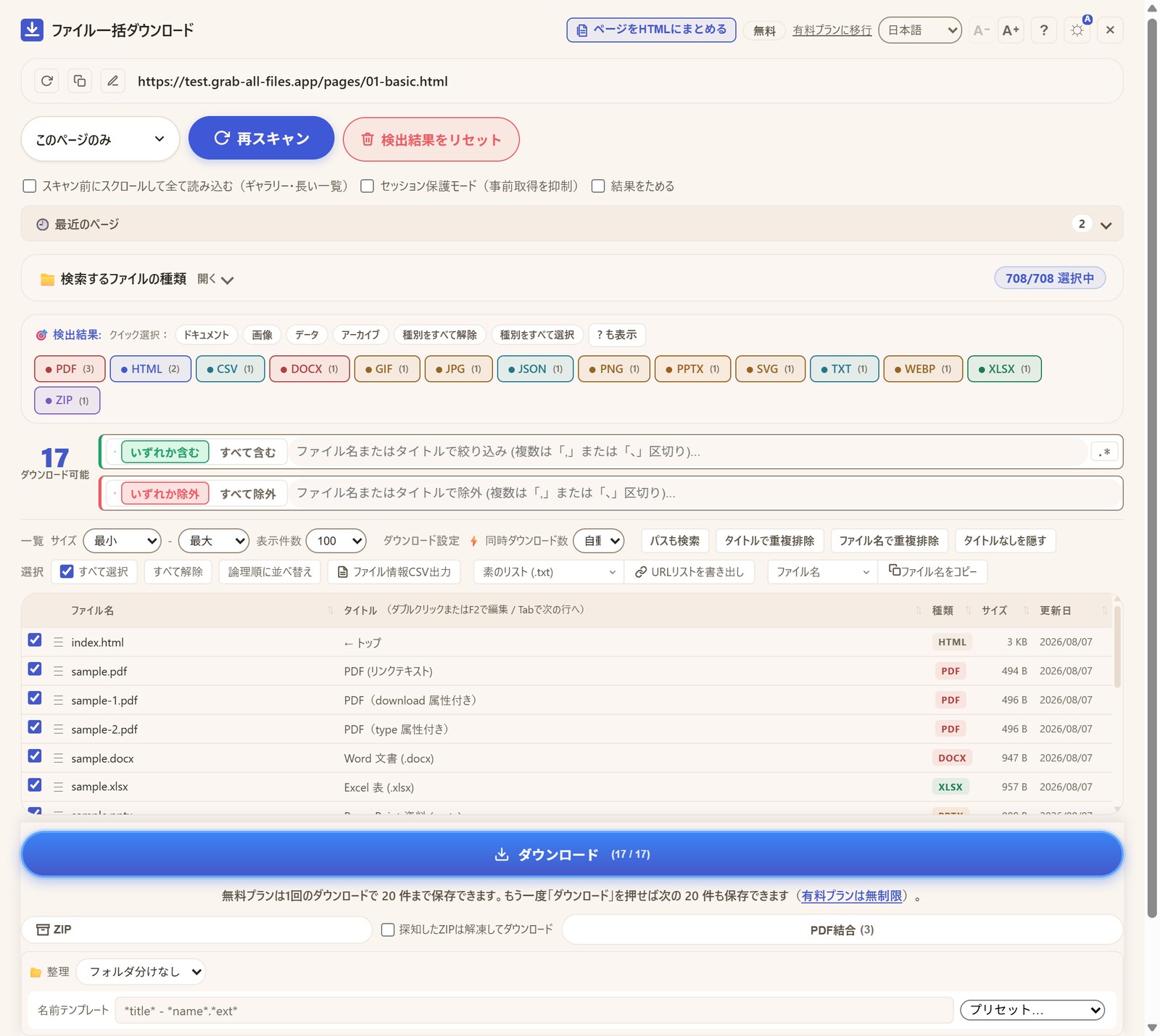Select the HTML (2) type chip
The width and height of the screenshot is (1160, 1036).
point(150,369)
